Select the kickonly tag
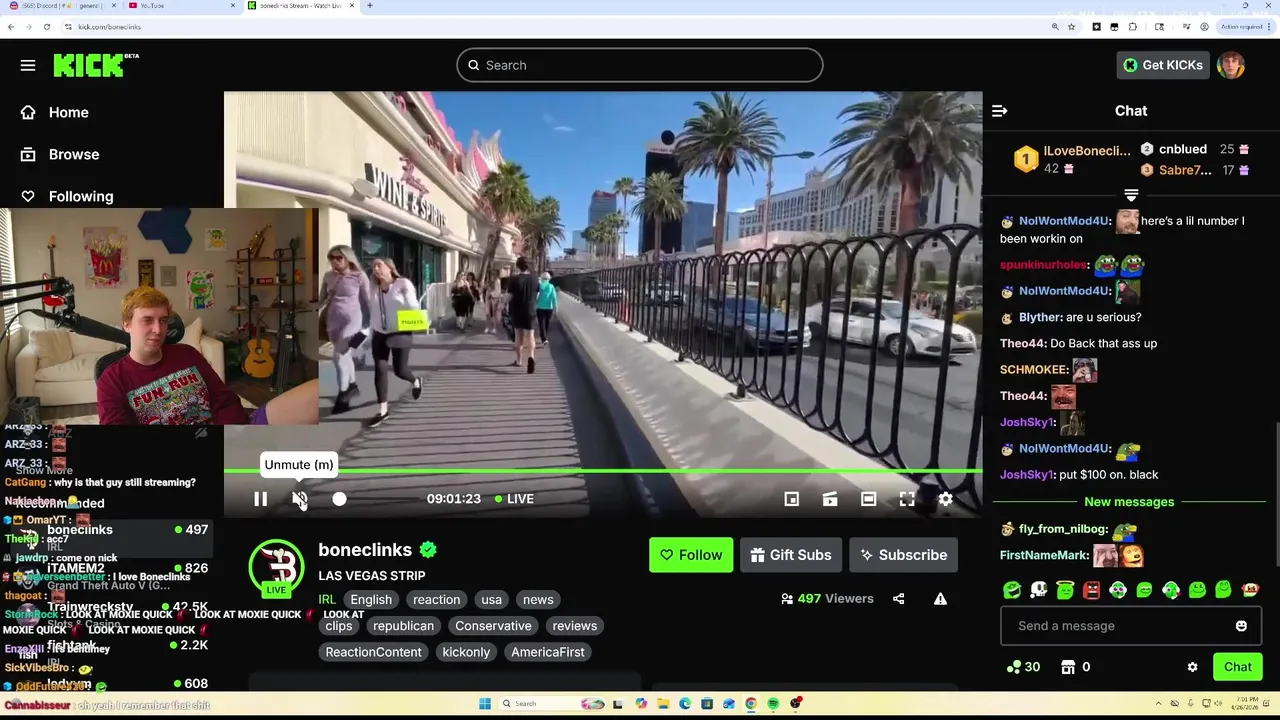Screen dimensions: 1280x720 click(466, 652)
